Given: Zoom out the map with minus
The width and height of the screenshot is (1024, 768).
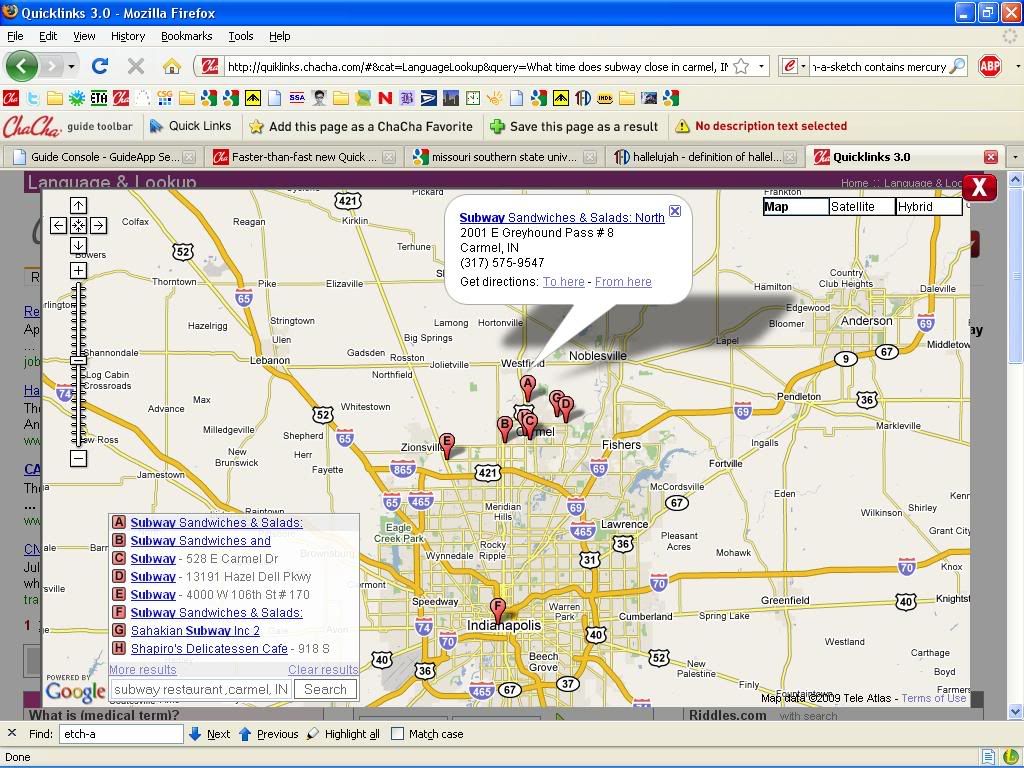Looking at the screenshot, I should (78, 458).
